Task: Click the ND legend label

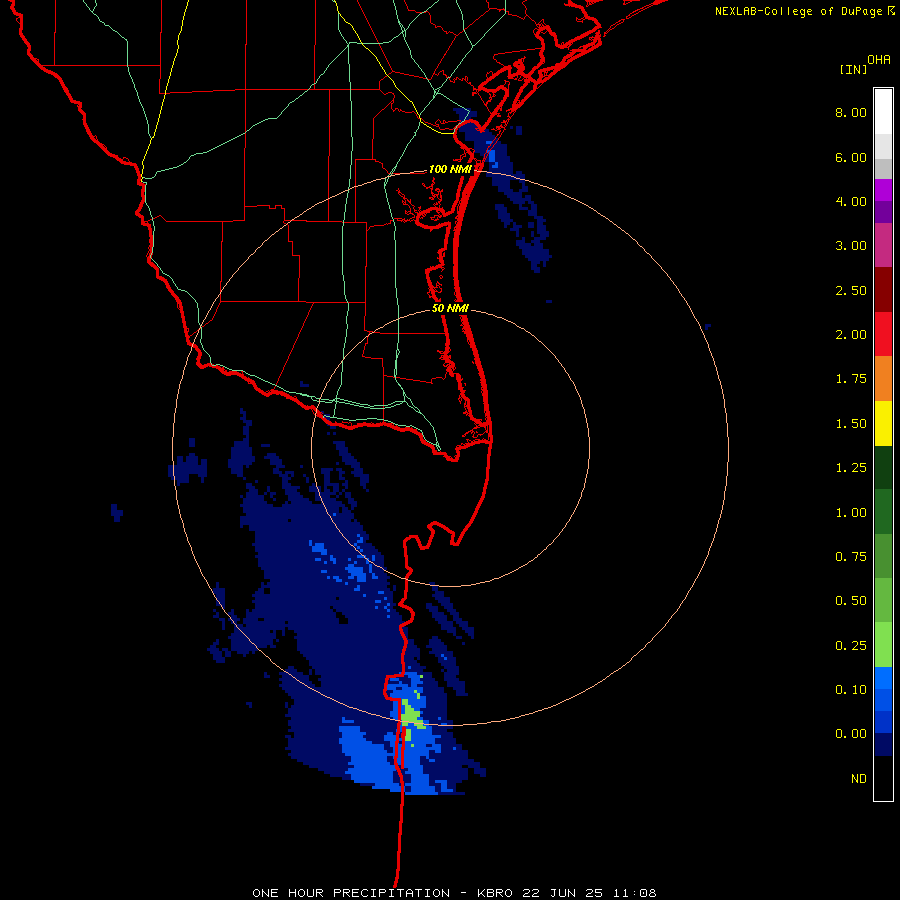Action: (859, 779)
